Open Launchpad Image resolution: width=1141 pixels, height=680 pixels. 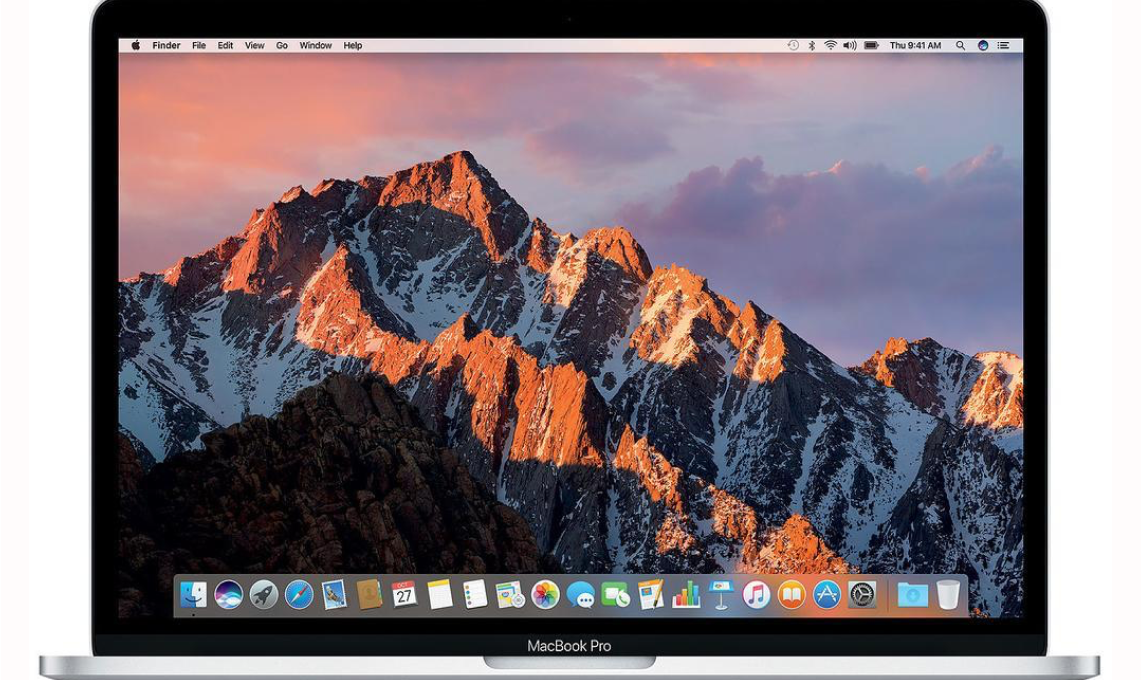click(x=261, y=595)
